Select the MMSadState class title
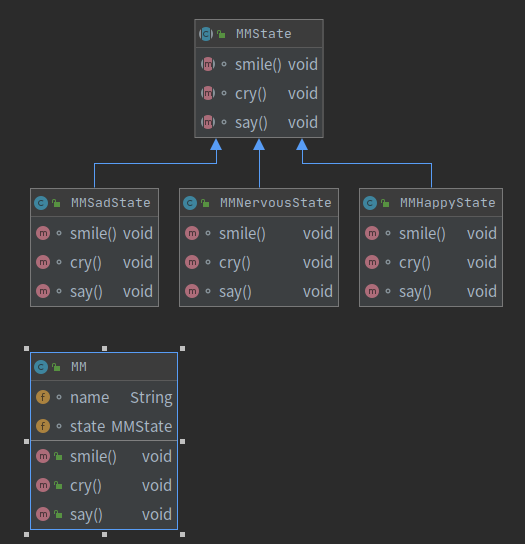This screenshot has height=544, width=525. click(111, 203)
